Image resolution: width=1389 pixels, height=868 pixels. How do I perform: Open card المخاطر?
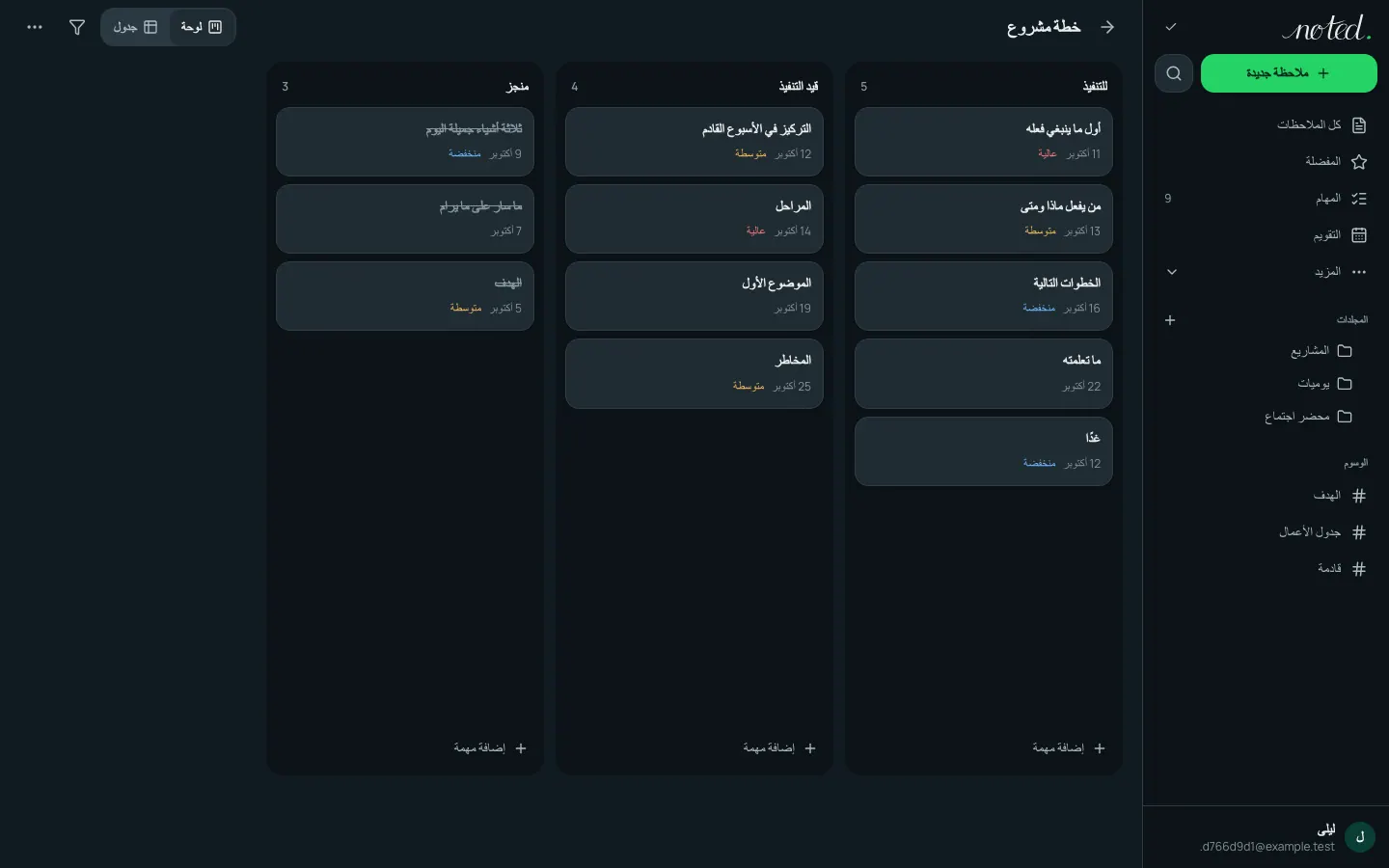point(694,373)
